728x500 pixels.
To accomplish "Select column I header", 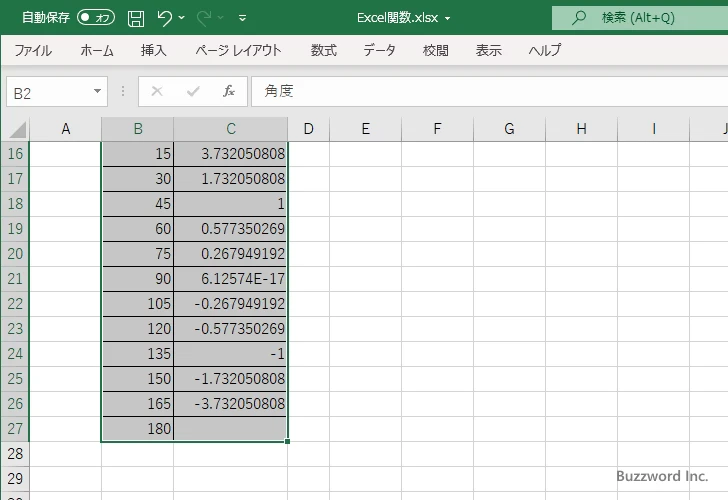I will click(654, 129).
